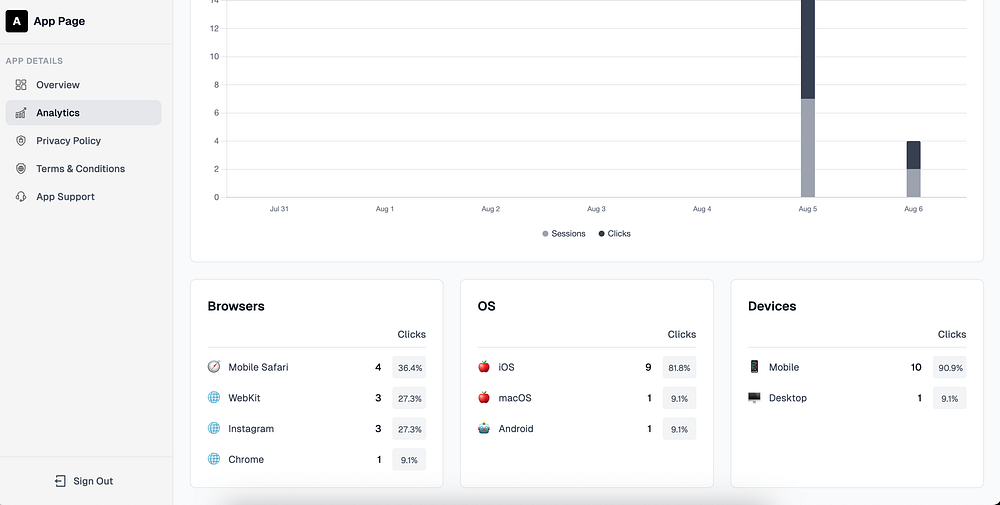The width and height of the screenshot is (1000, 505).
Task: Open the Privacy Policy page
Action: point(68,141)
